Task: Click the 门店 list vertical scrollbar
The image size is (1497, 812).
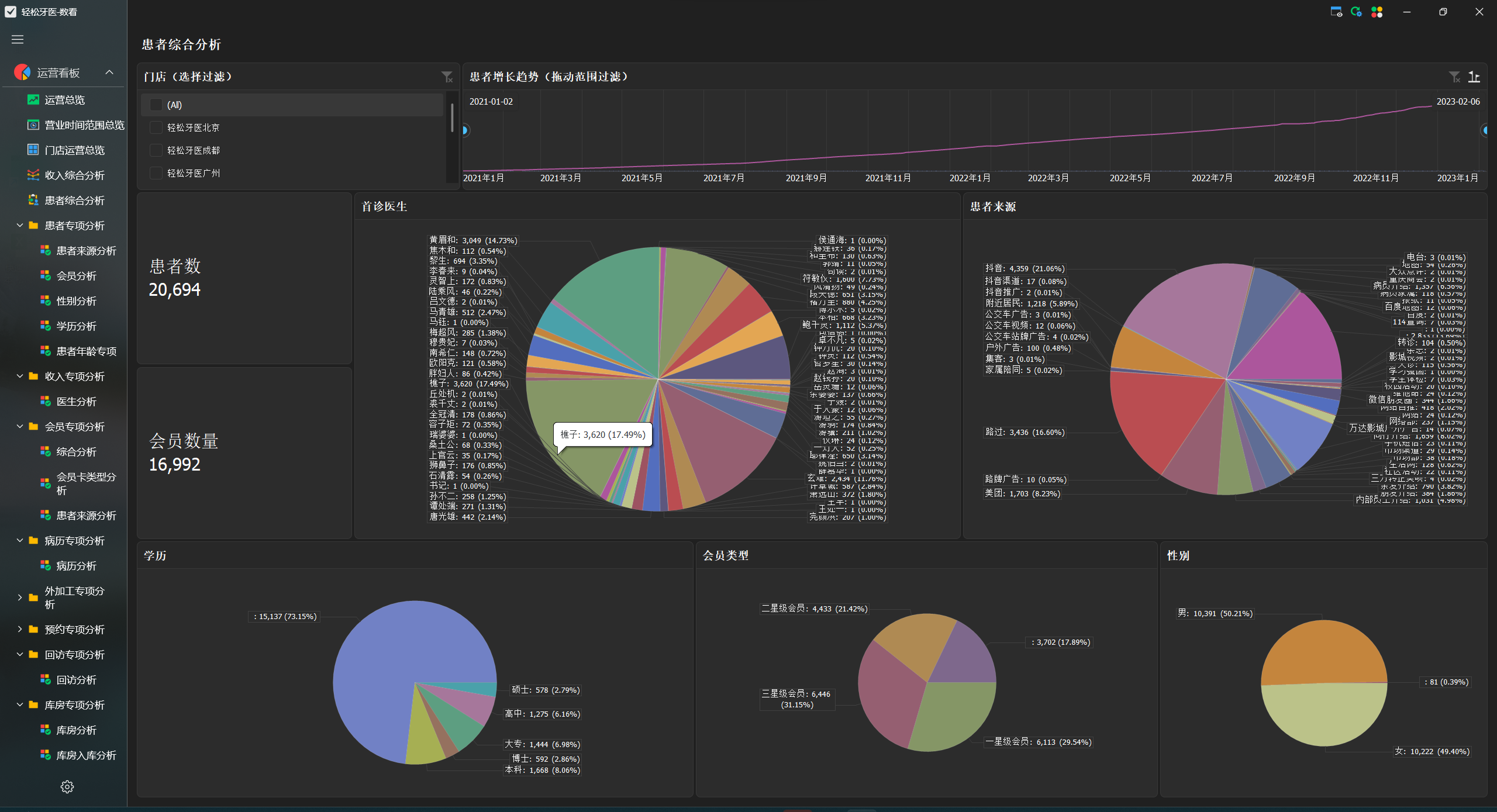Action: (452, 118)
